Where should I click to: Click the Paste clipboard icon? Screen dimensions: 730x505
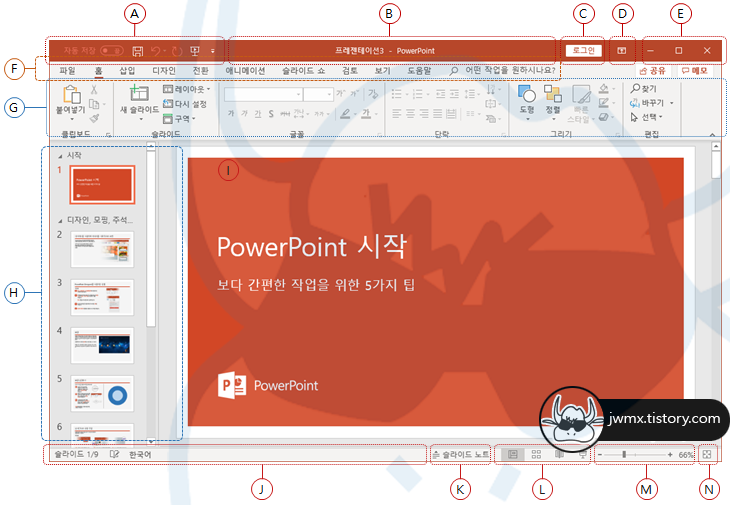(x=71, y=94)
